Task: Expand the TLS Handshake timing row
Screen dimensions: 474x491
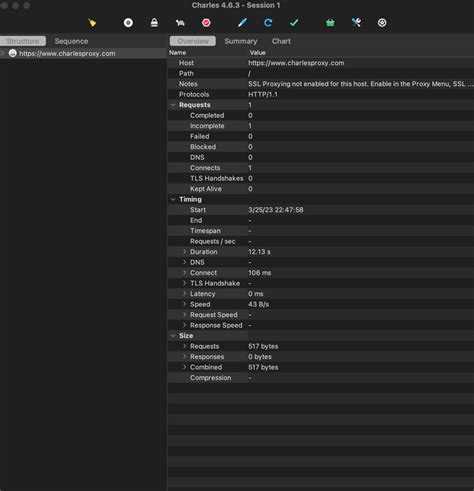Action: click(184, 283)
